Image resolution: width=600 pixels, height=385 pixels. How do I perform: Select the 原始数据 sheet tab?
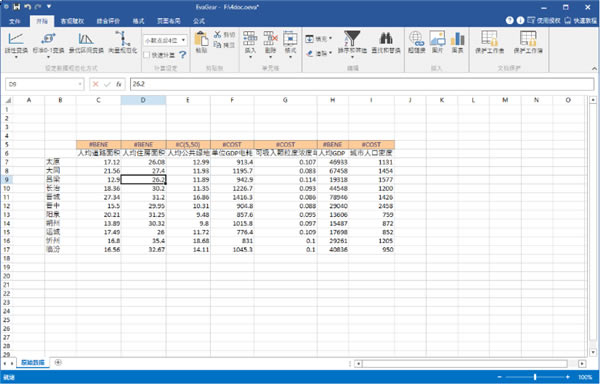33,362
